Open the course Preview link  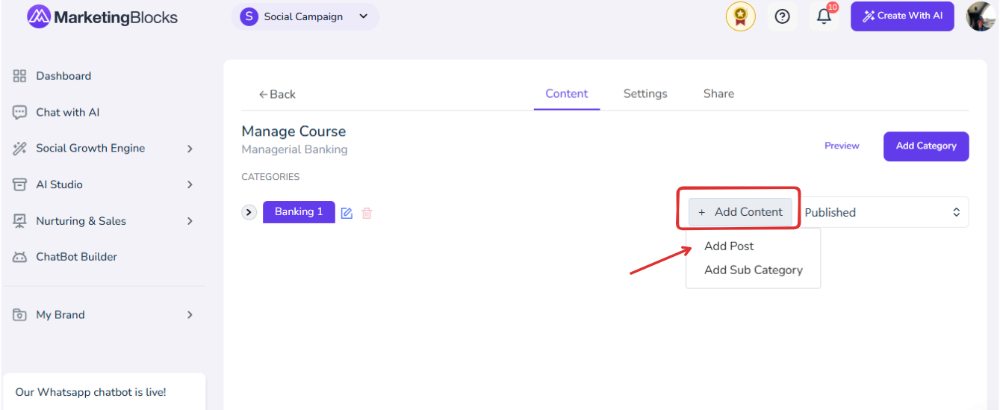coord(842,146)
